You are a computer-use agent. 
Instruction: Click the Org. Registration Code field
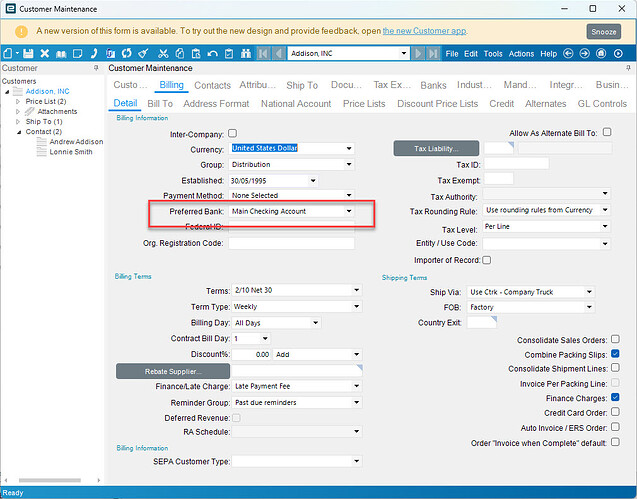coord(291,243)
